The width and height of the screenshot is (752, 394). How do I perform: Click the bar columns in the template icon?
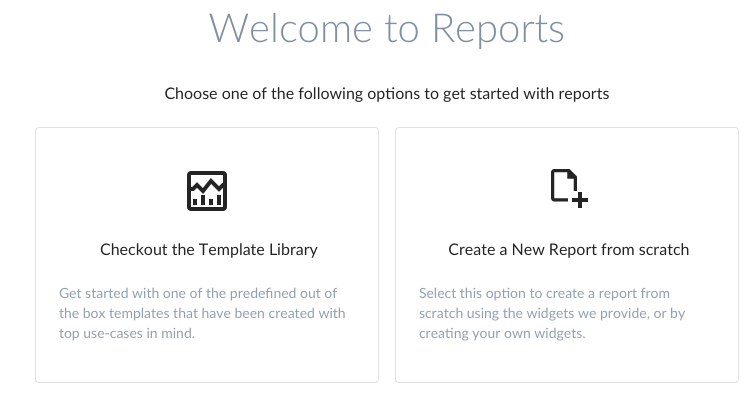pyautogui.click(x=207, y=200)
